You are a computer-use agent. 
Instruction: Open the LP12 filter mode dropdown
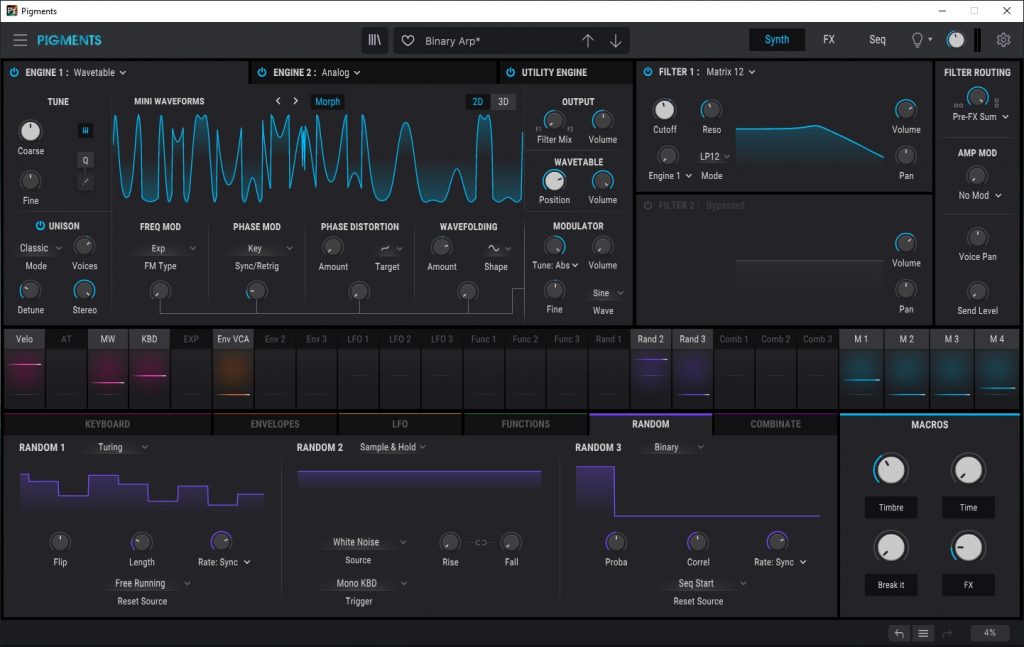[714, 157]
